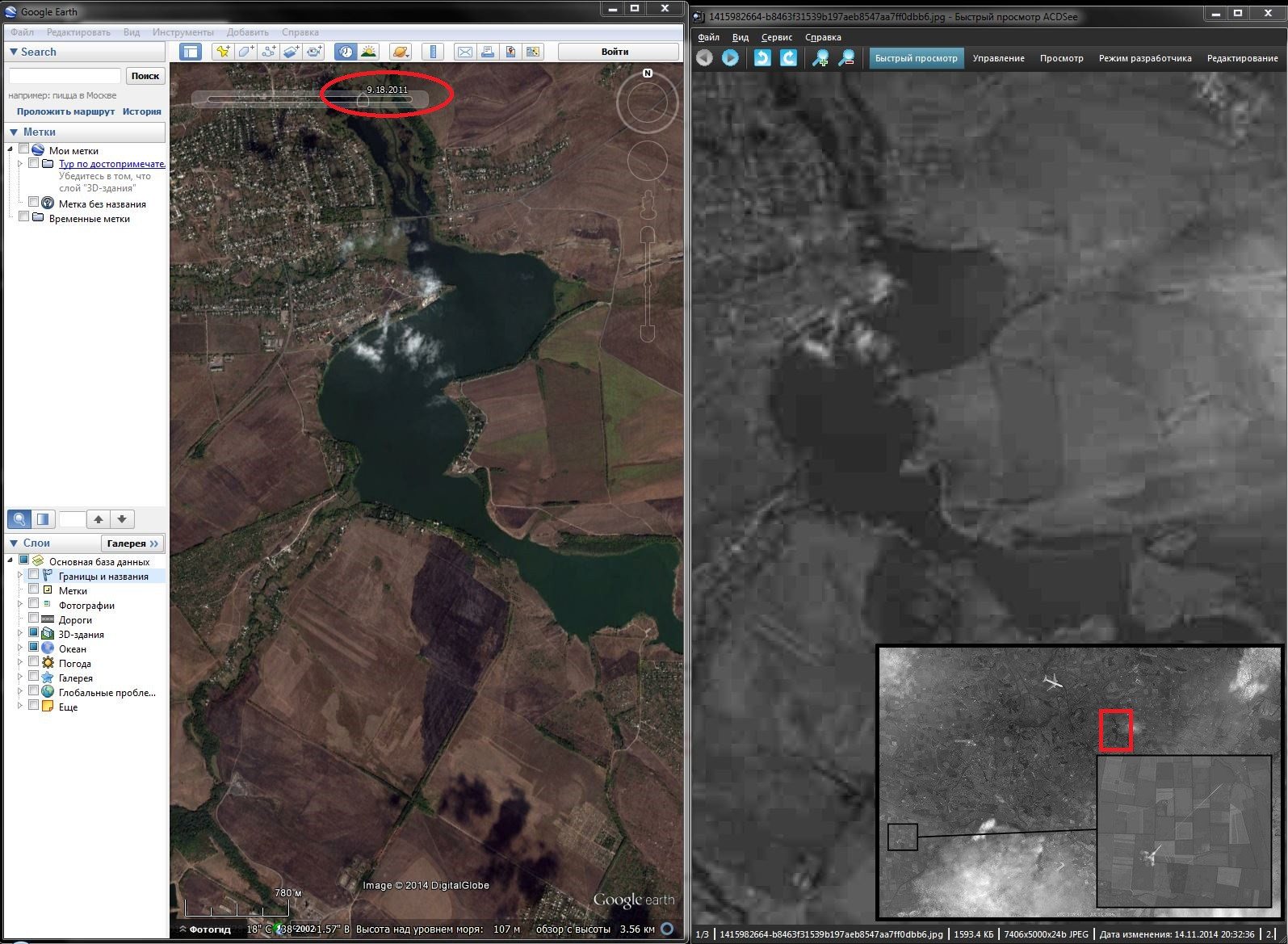The width and height of the screenshot is (1288, 944).
Task: Enable the Погода layer checkbox
Action: (x=34, y=662)
